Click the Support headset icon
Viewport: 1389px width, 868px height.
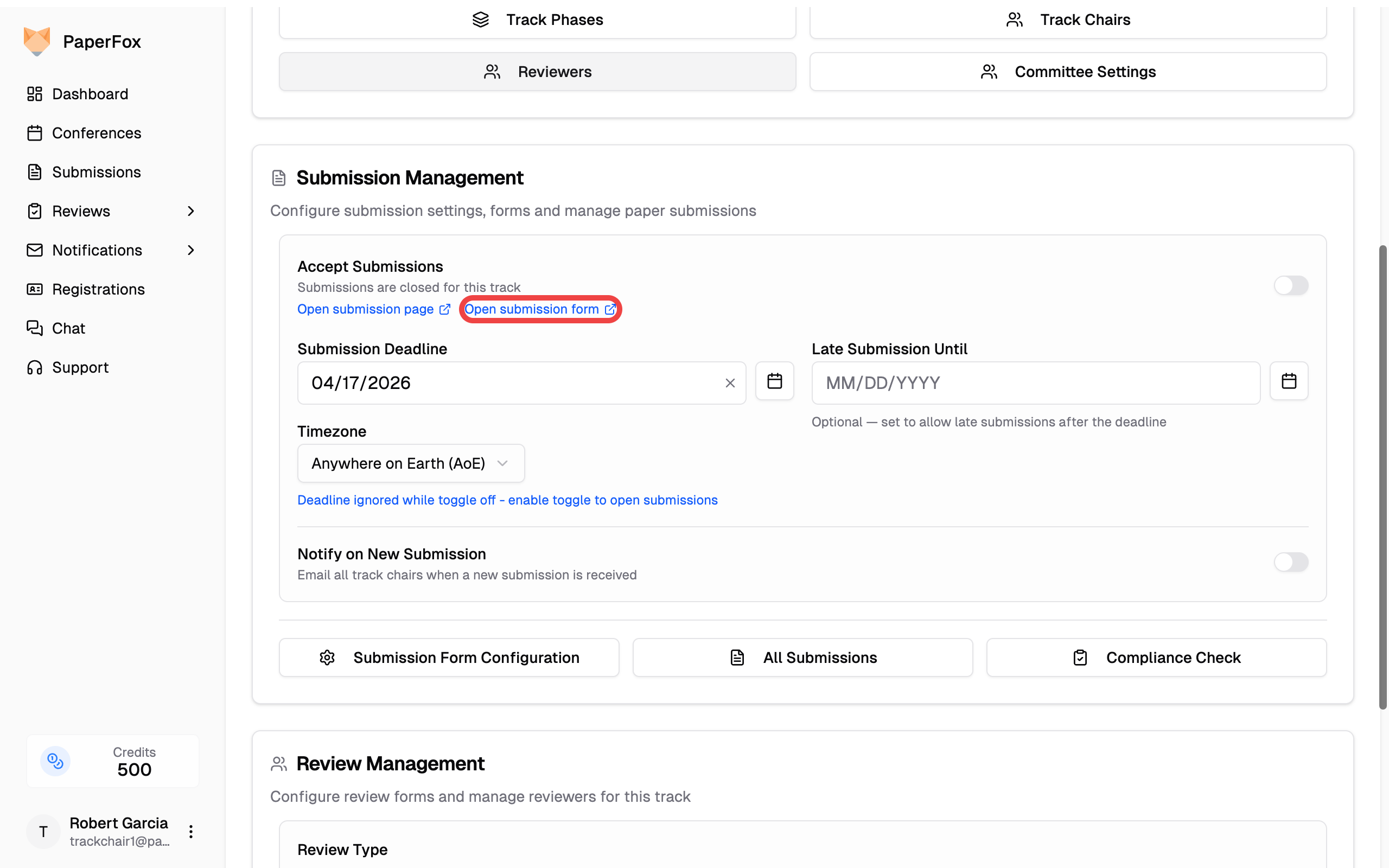click(x=34, y=367)
